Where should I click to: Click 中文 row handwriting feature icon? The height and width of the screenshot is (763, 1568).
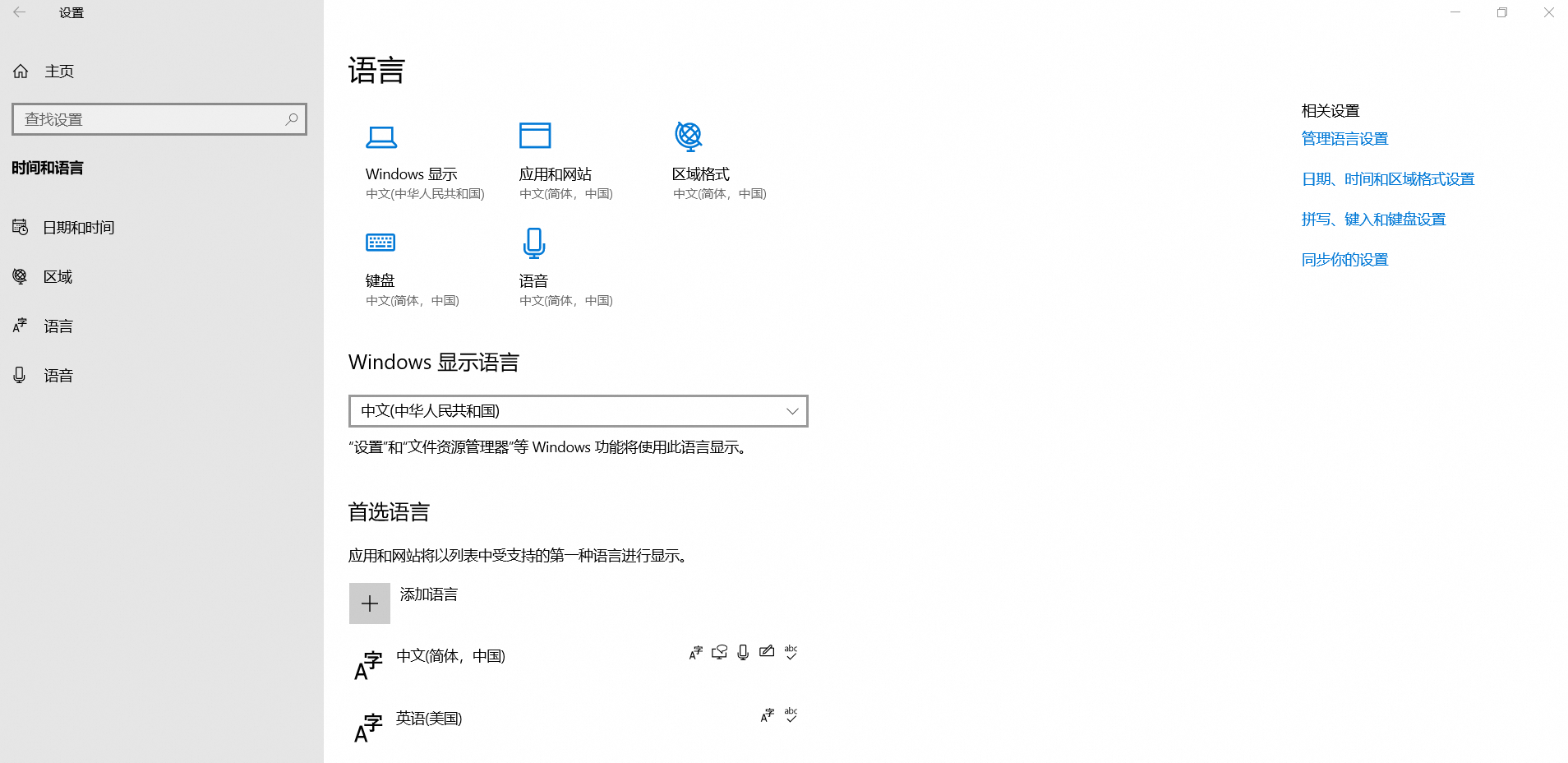(767, 652)
